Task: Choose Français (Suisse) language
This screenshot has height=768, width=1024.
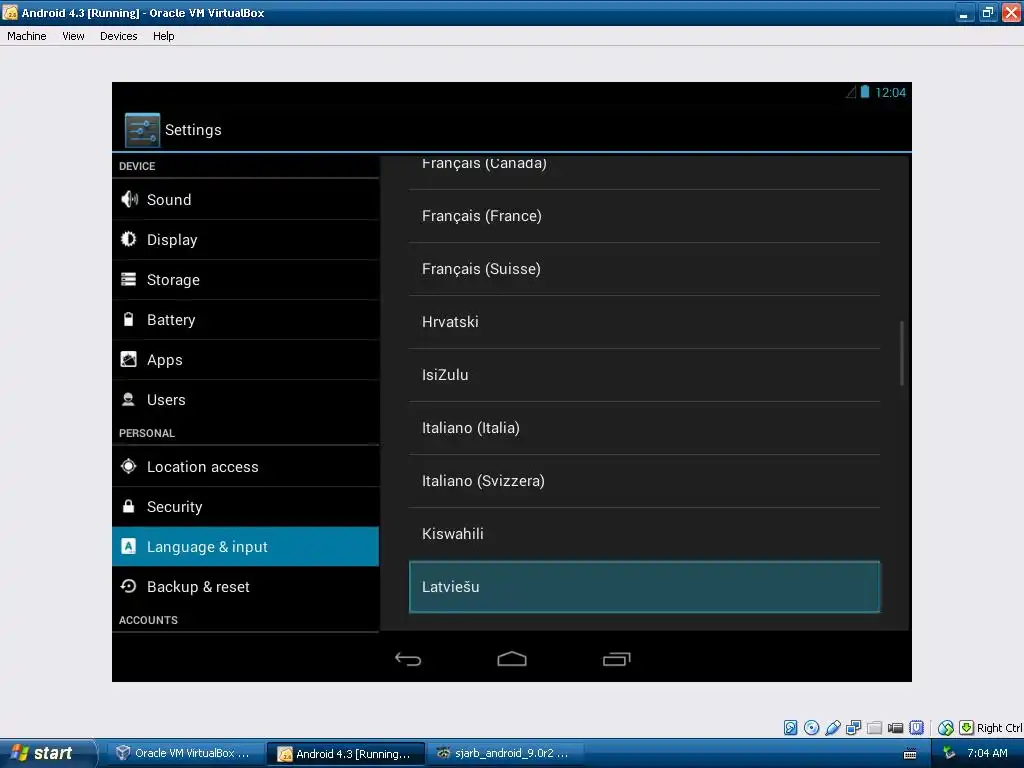Action: point(644,269)
